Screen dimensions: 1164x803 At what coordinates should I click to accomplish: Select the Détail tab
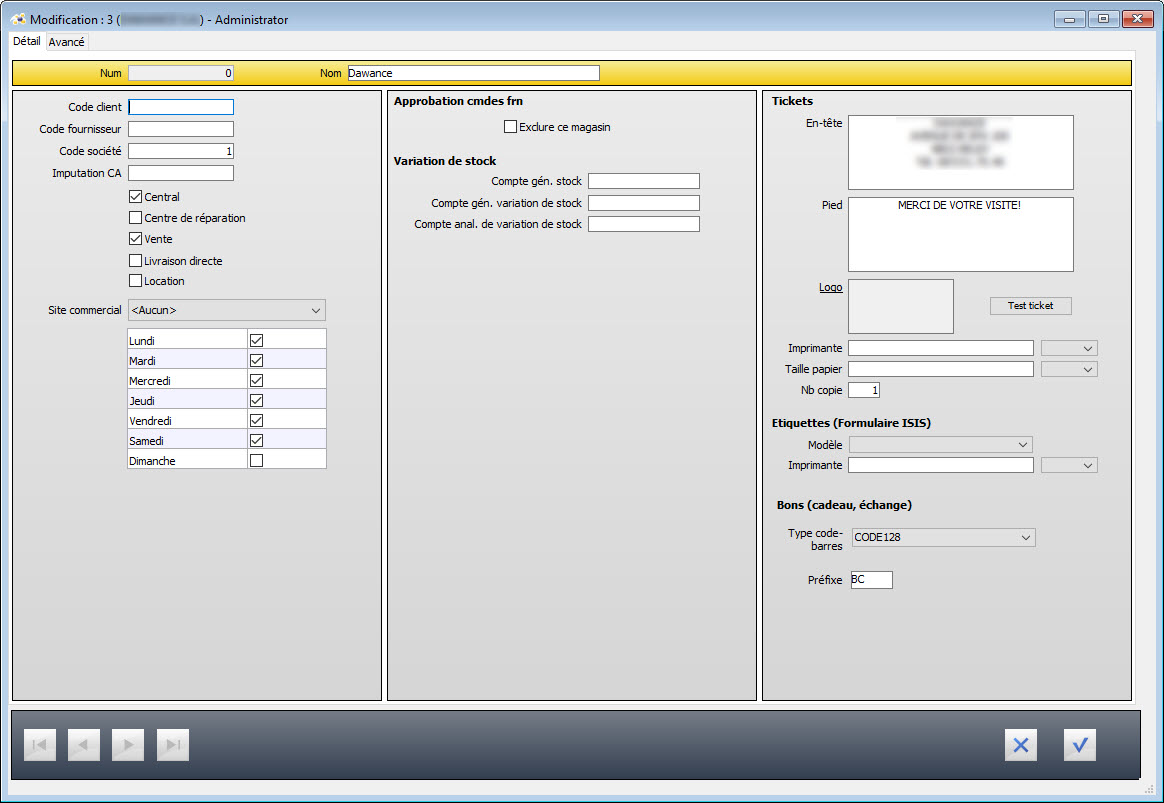pos(27,42)
